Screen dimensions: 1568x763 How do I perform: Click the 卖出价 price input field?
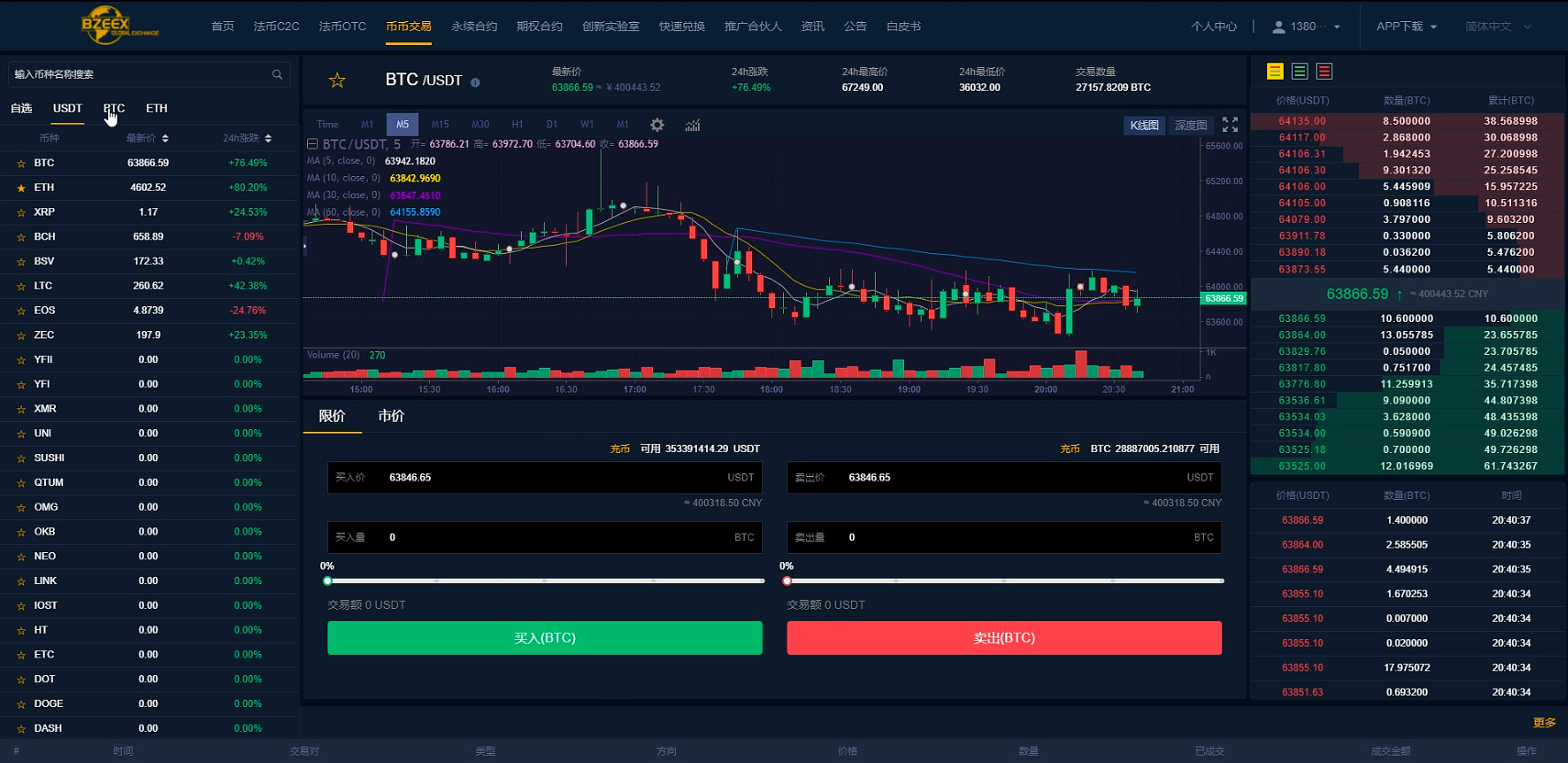coord(1004,478)
